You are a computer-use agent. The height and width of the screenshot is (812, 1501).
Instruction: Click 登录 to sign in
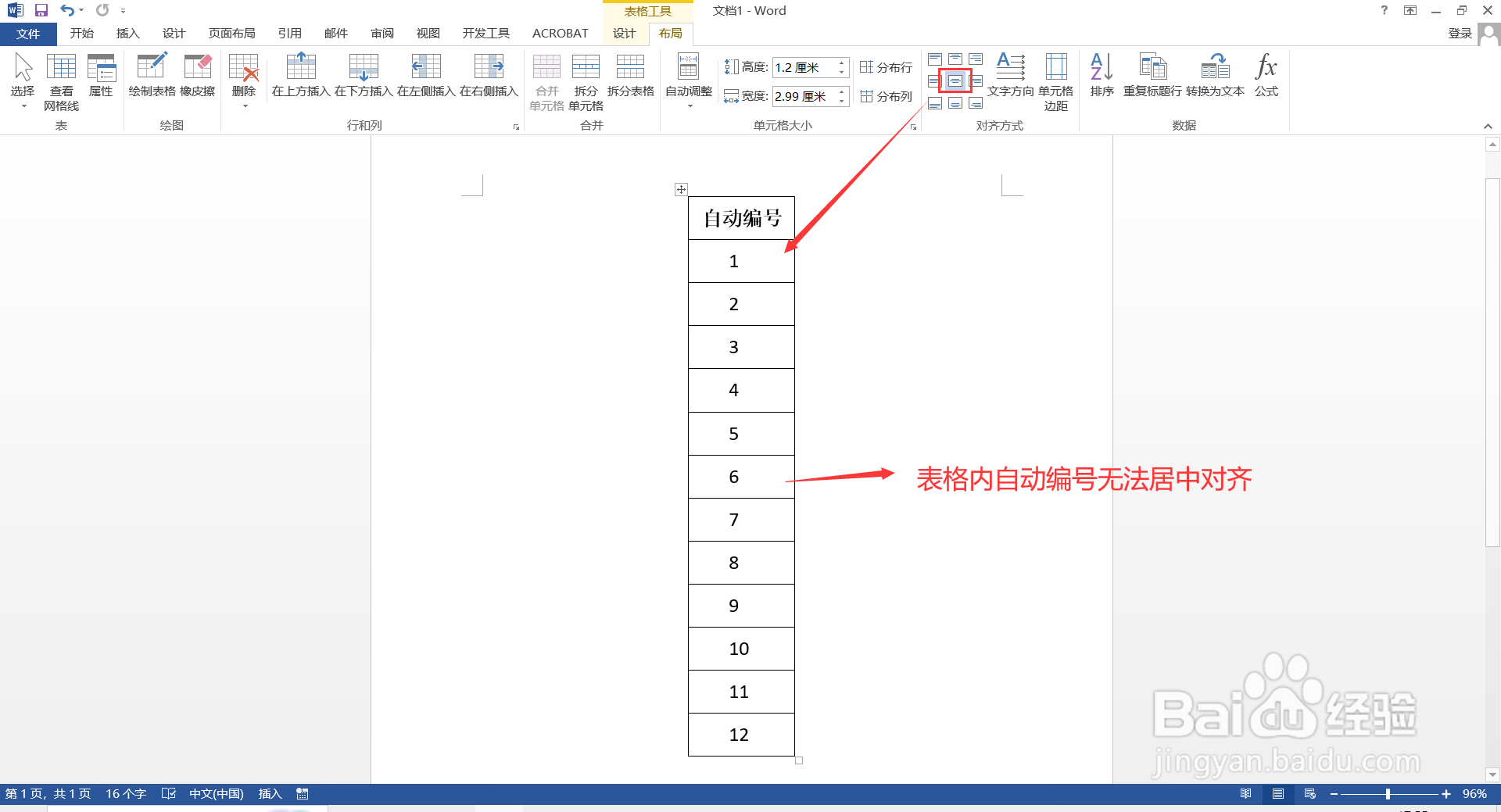(1459, 33)
